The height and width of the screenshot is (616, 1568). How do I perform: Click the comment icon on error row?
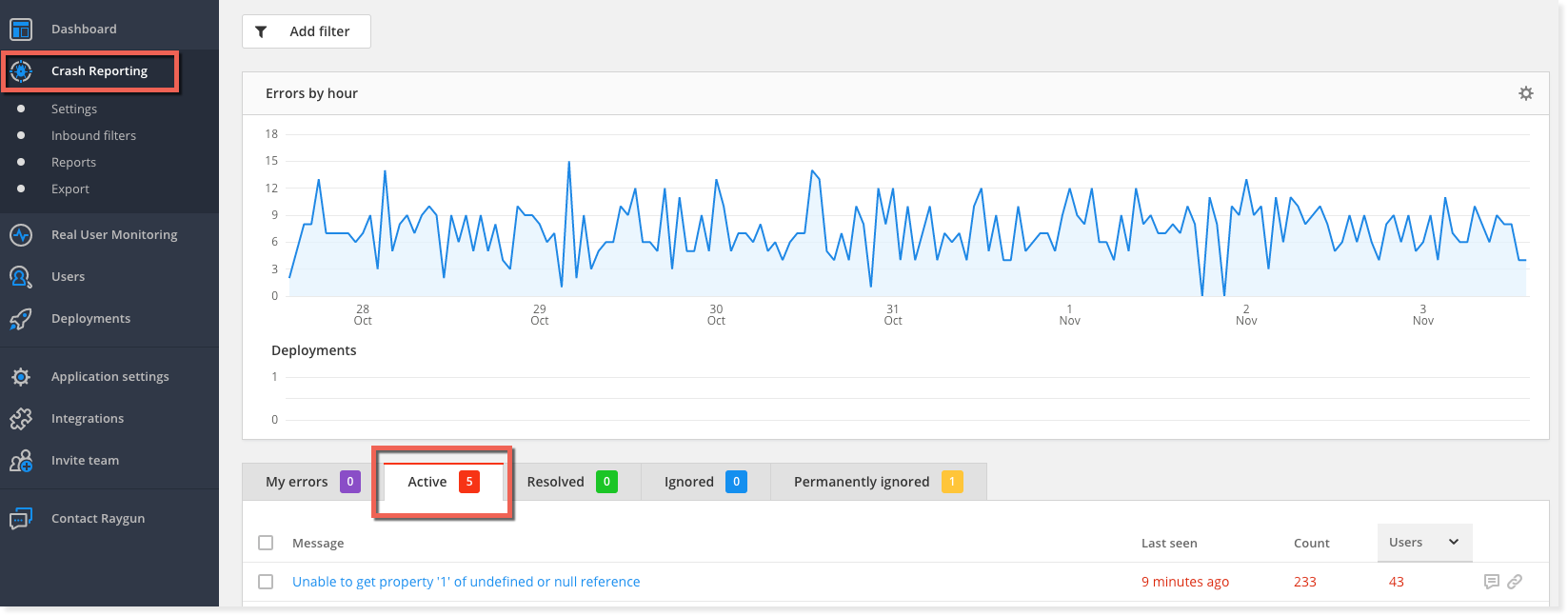tap(1491, 582)
